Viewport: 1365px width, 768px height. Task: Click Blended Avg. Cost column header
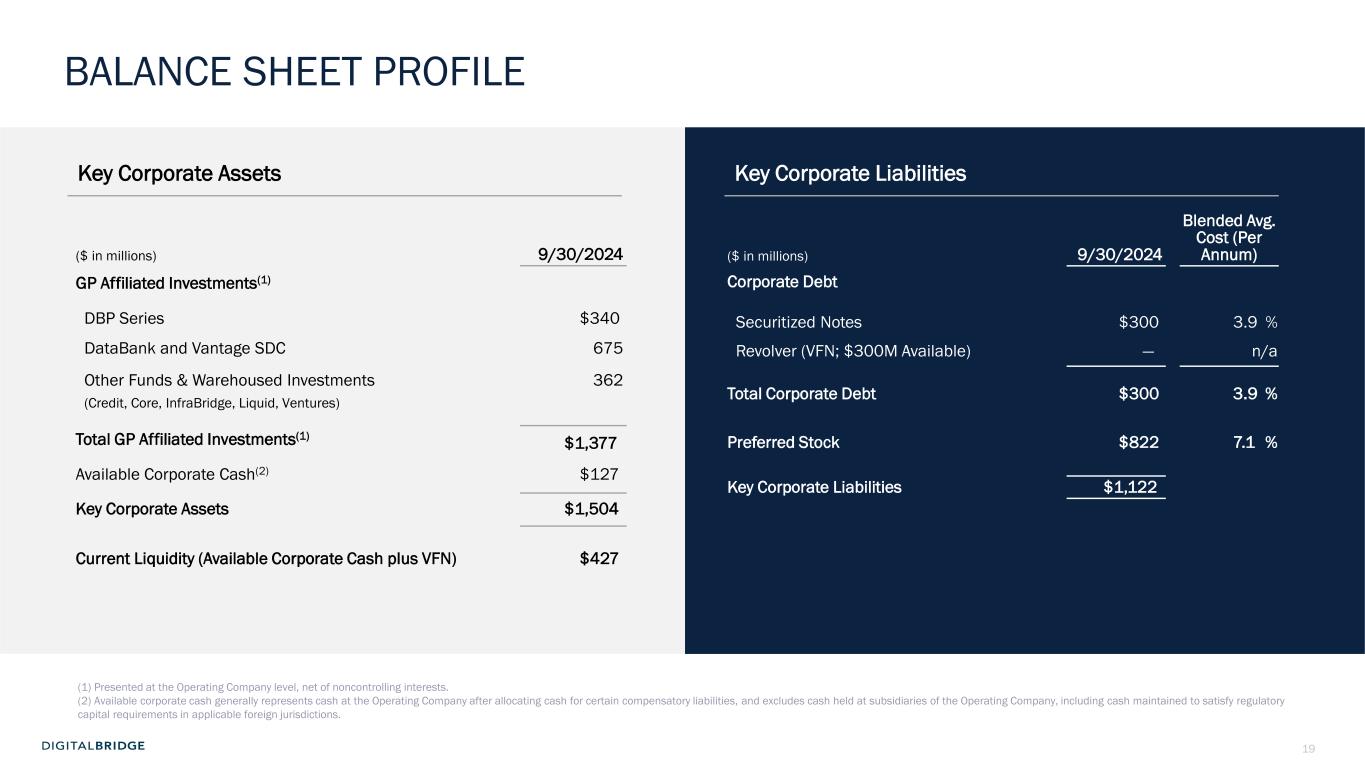pyautogui.click(x=1229, y=238)
